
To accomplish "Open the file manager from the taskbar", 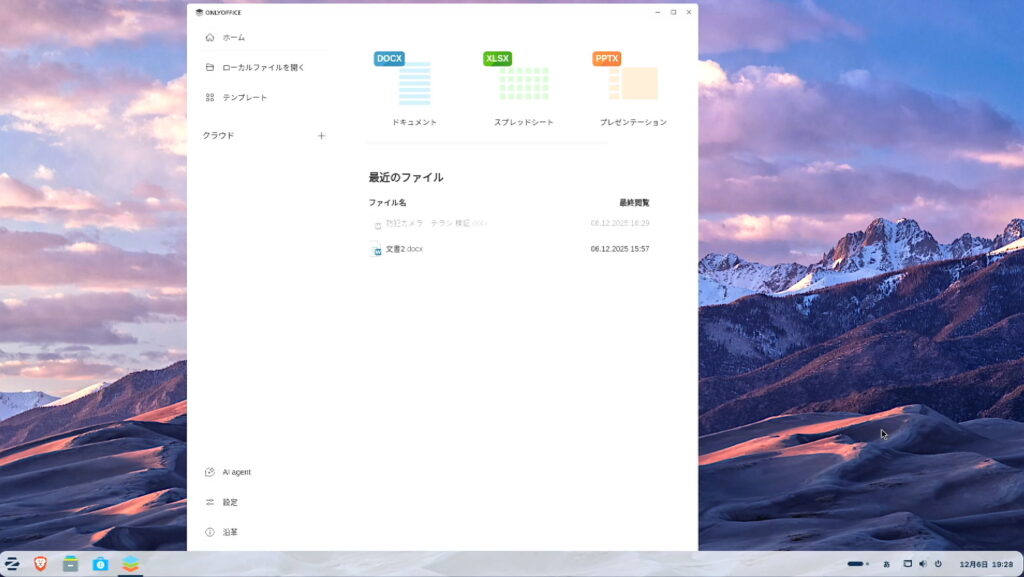I will tap(70, 564).
